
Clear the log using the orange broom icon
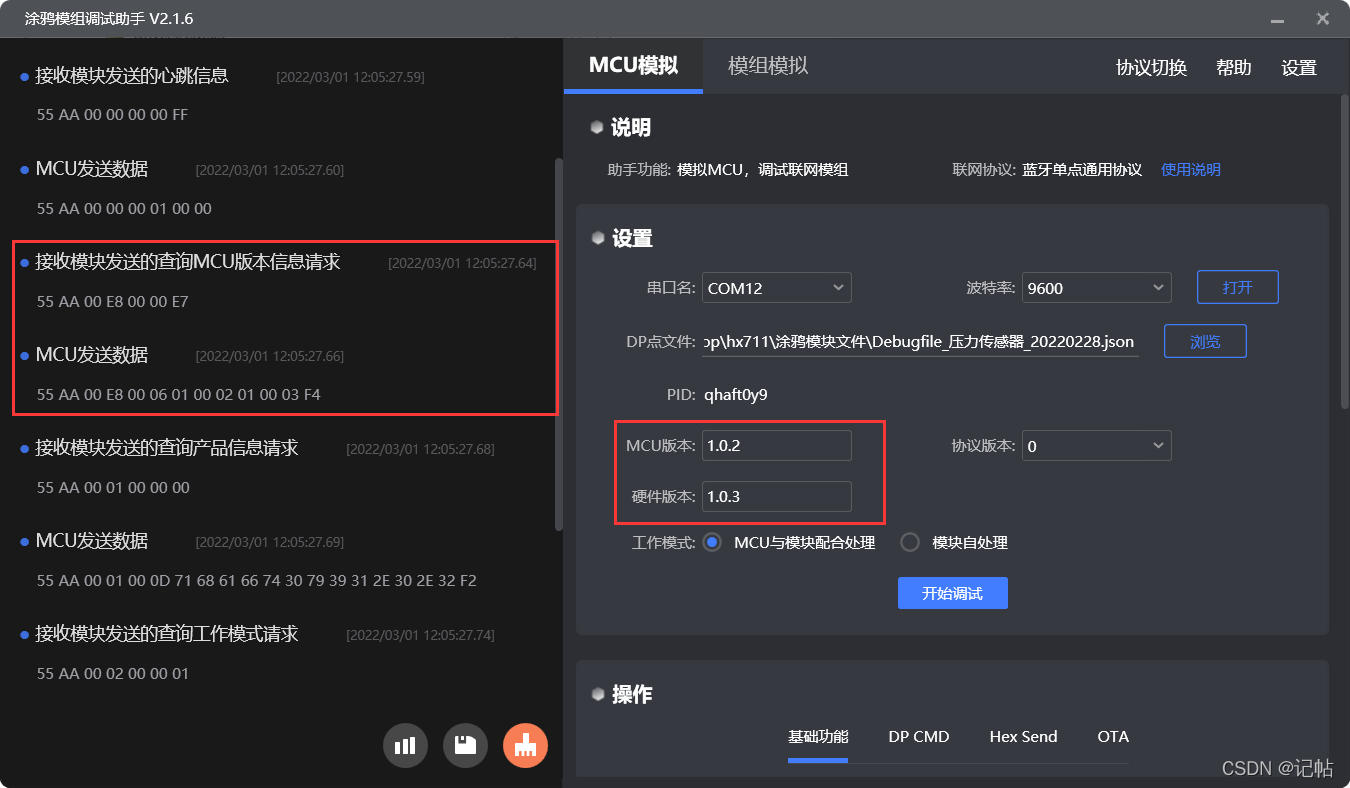point(525,744)
